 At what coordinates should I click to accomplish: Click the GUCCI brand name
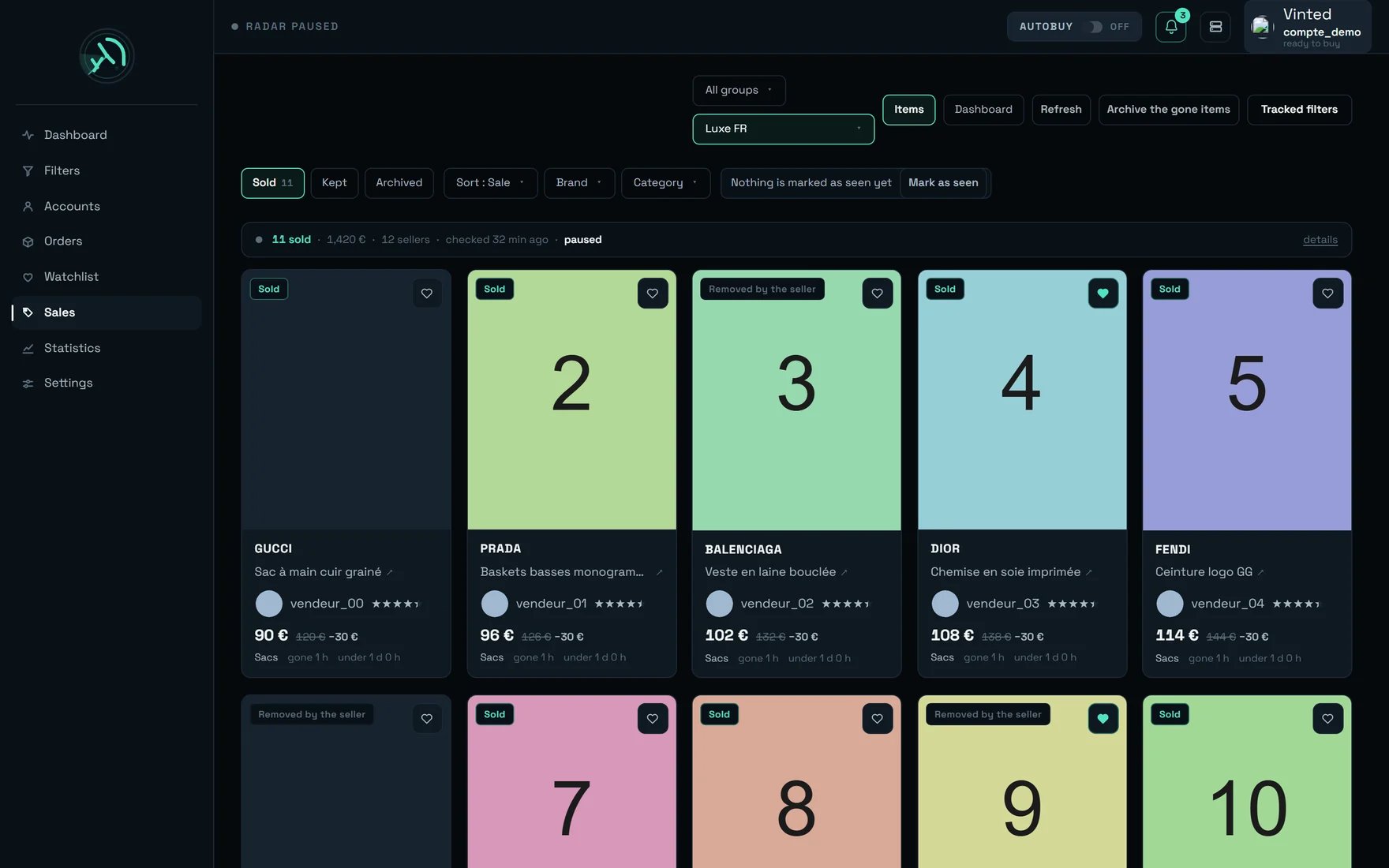(273, 548)
